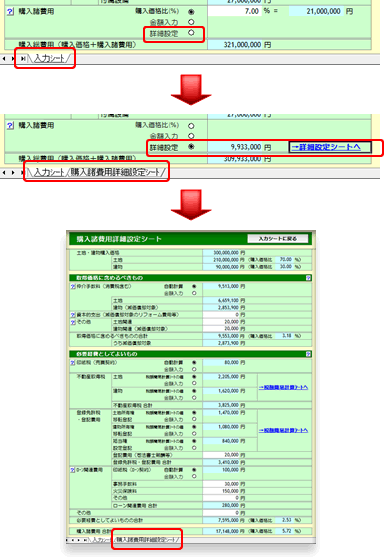Image resolution: width=384 pixels, height=559 pixels.
Task: Select the 購入諸費用詳細設定シート title heading
Action: pyautogui.click(x=119, y=239)
